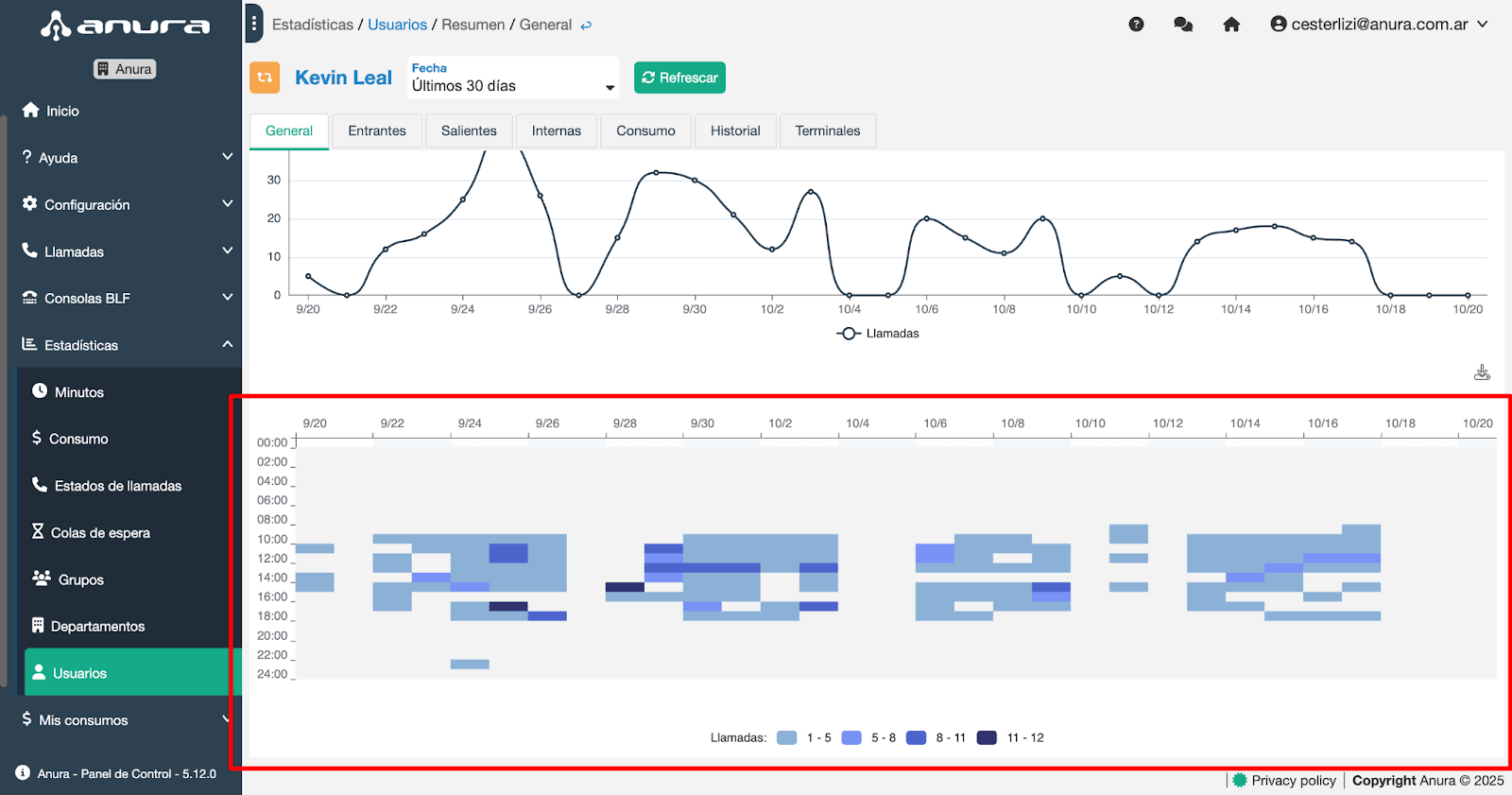Click the orange switch user icon
The height and width of the screenshot is (795, 1512).
265,78
